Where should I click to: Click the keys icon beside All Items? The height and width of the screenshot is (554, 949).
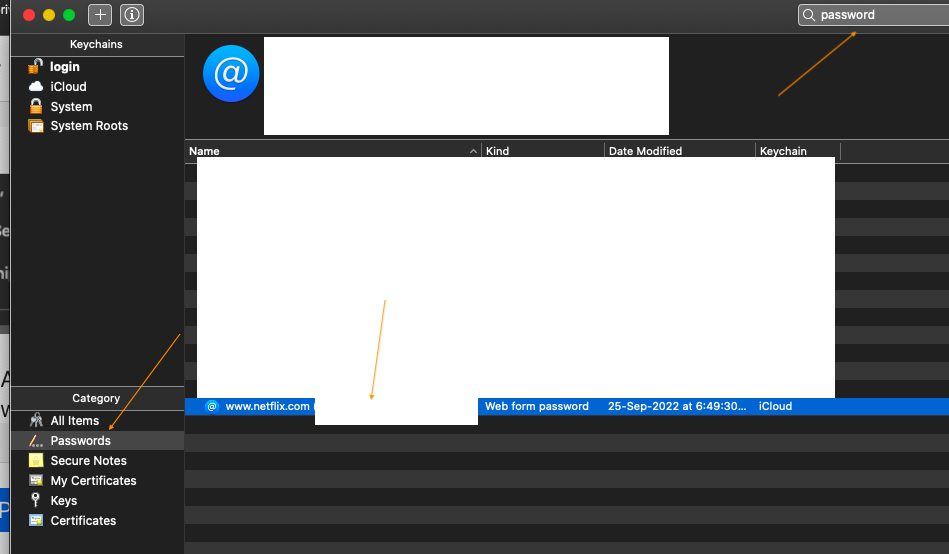(36, 420)
